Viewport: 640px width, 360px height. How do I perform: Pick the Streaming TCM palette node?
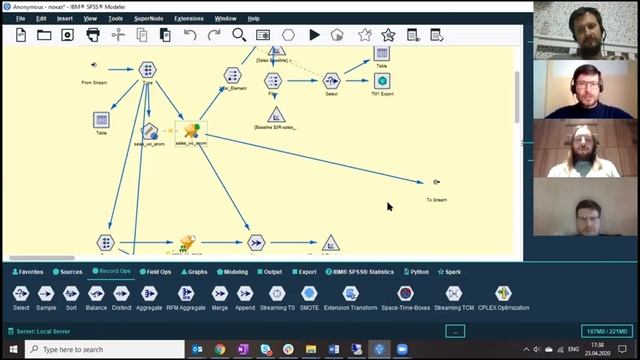coord(454,298)
